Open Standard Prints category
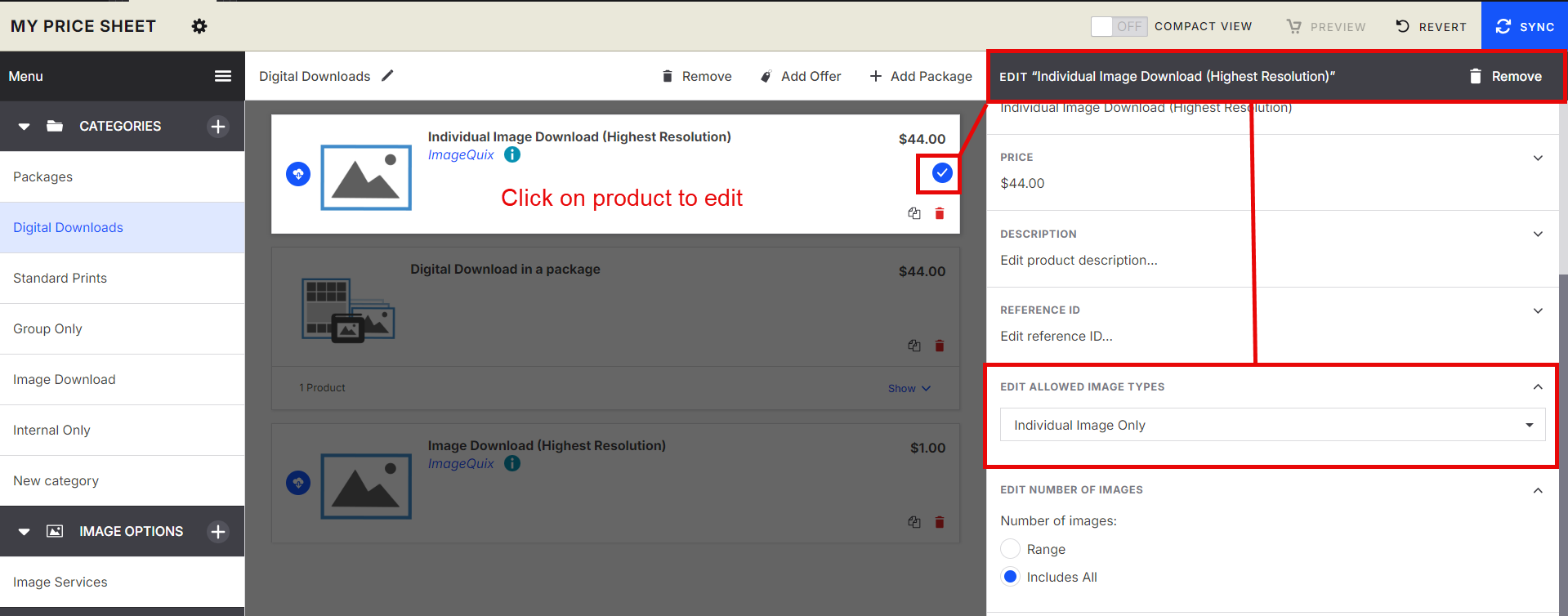Viewport: 1568px width, 616px height. click(x=123, y=278)
